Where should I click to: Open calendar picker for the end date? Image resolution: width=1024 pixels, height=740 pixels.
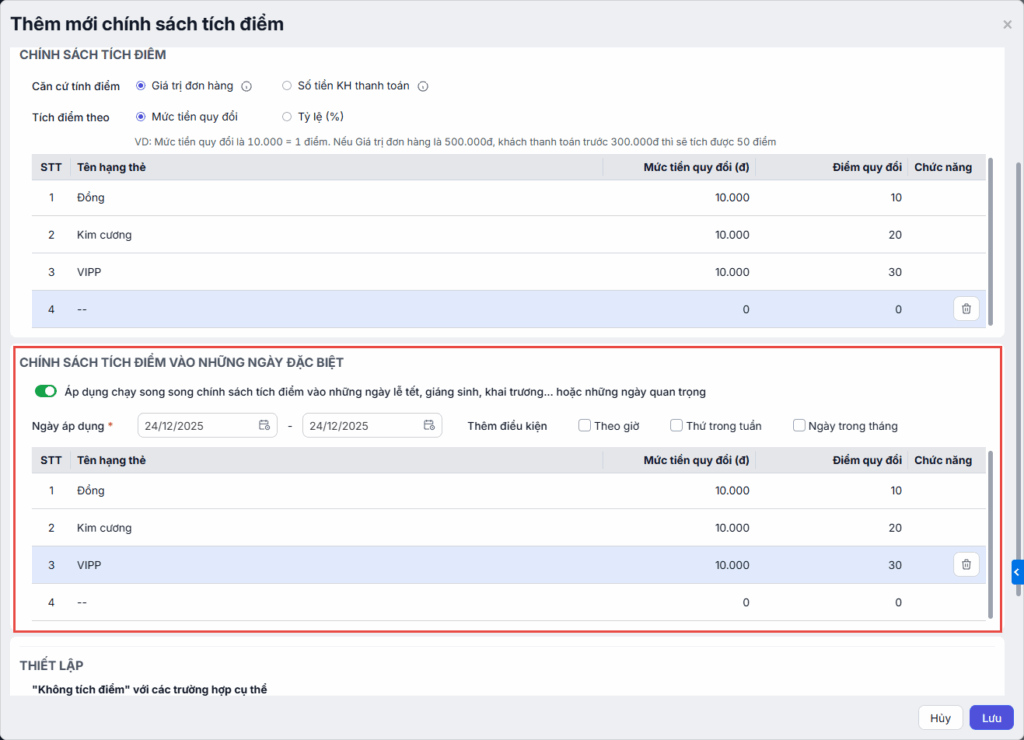click(429, 425)
